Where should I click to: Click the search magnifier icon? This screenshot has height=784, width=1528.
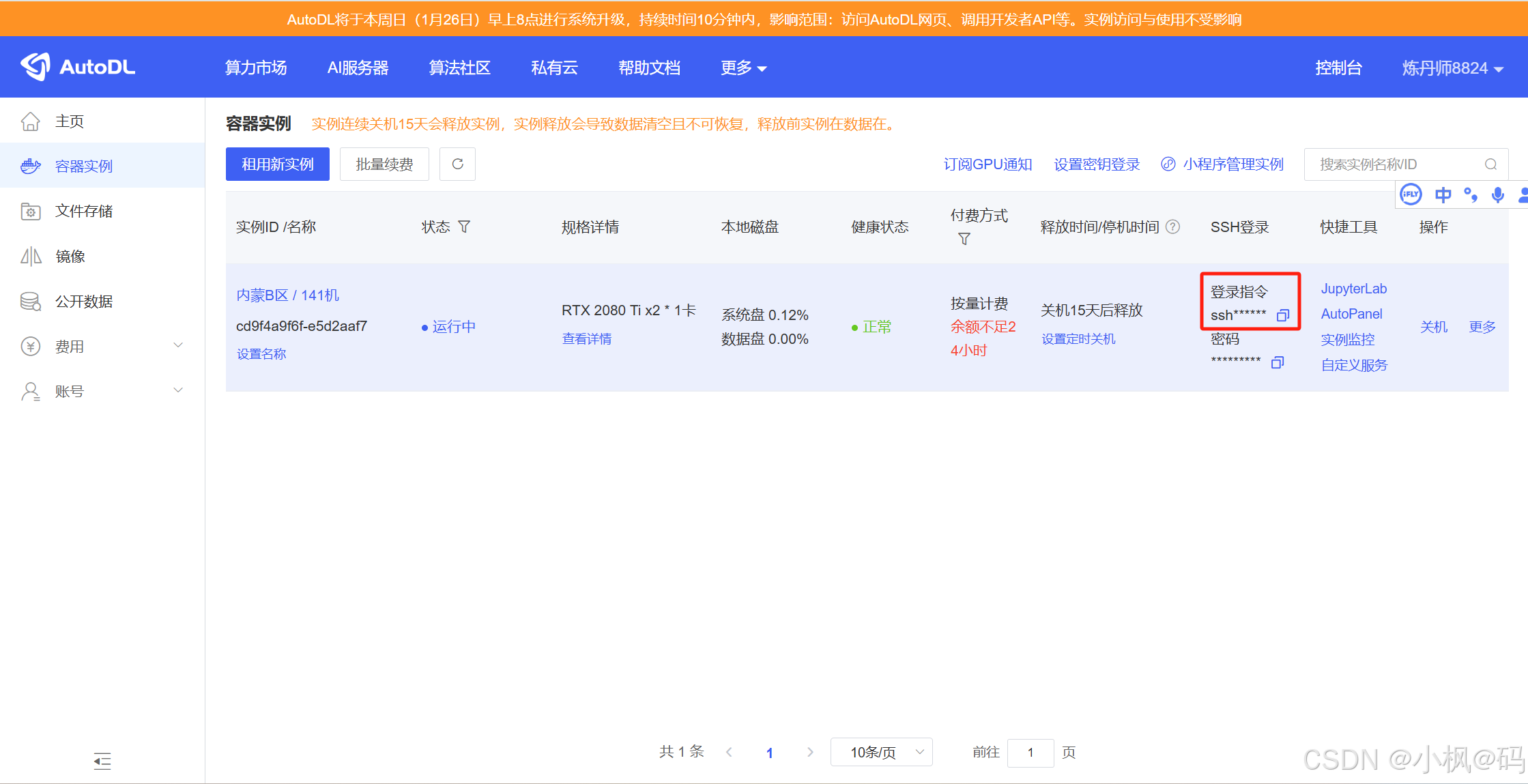1490,164
